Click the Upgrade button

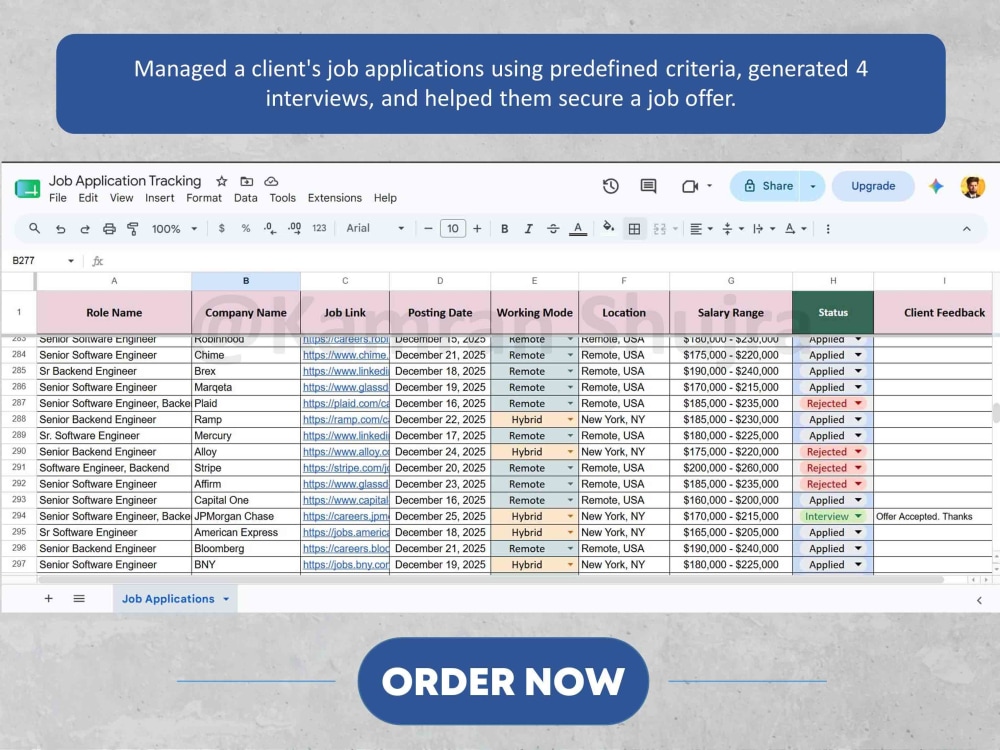(x=873, y=186)
